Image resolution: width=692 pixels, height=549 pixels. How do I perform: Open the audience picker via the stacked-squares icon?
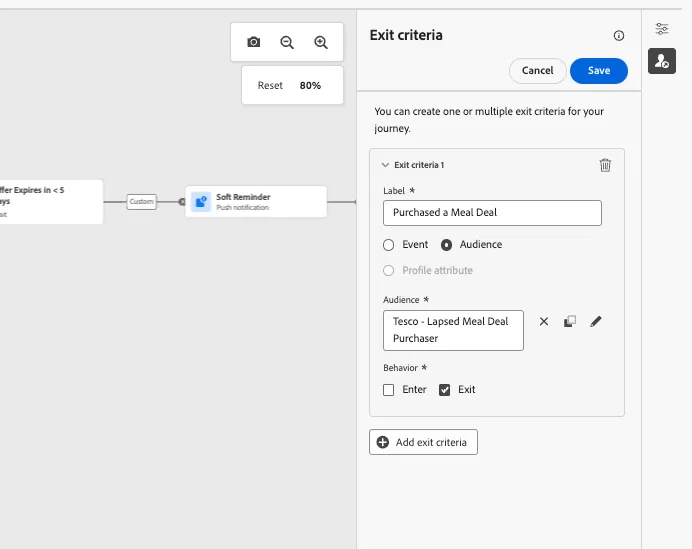570,321
